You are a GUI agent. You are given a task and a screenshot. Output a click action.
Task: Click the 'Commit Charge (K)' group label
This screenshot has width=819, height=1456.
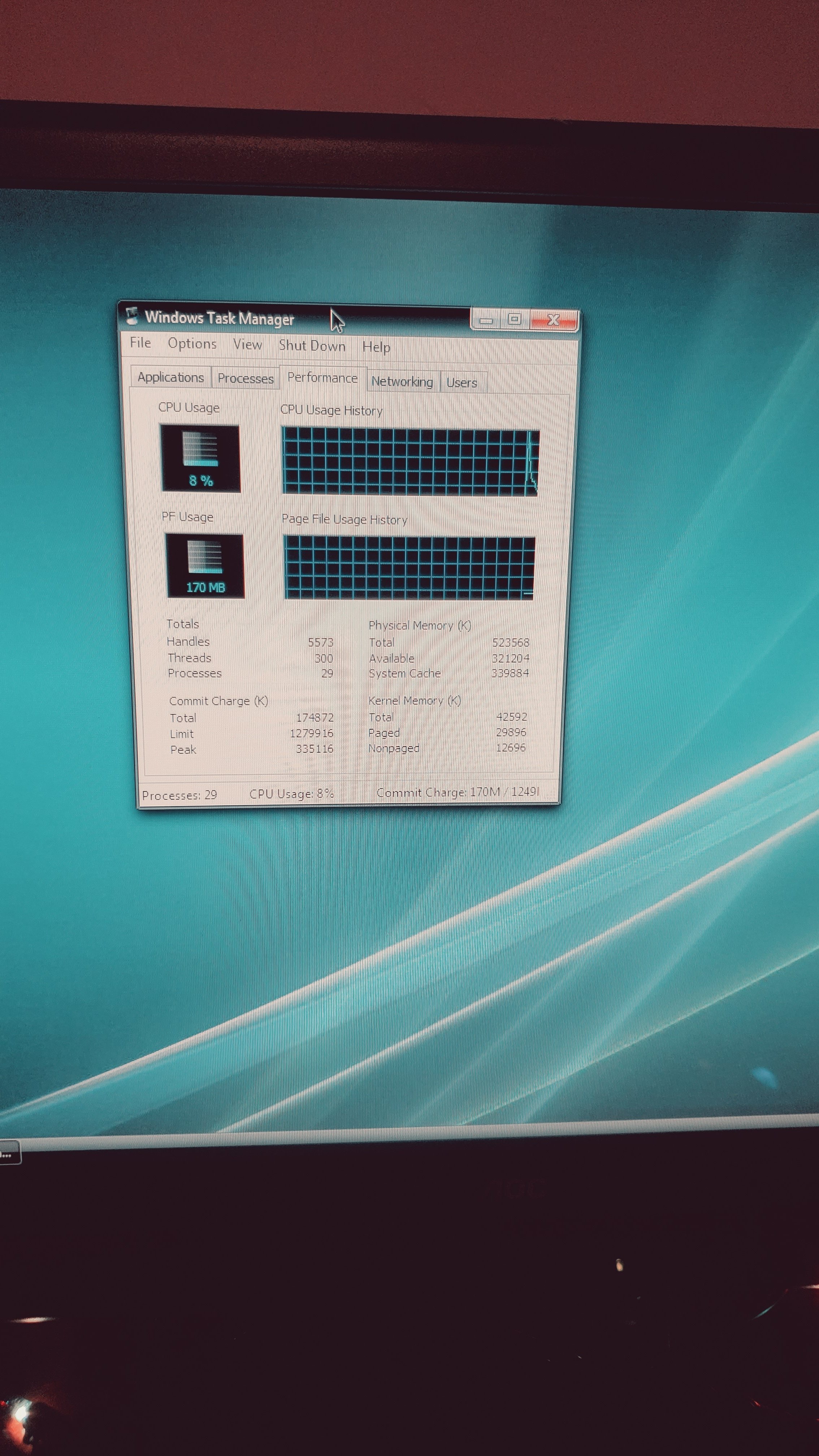tap(219, 701)
